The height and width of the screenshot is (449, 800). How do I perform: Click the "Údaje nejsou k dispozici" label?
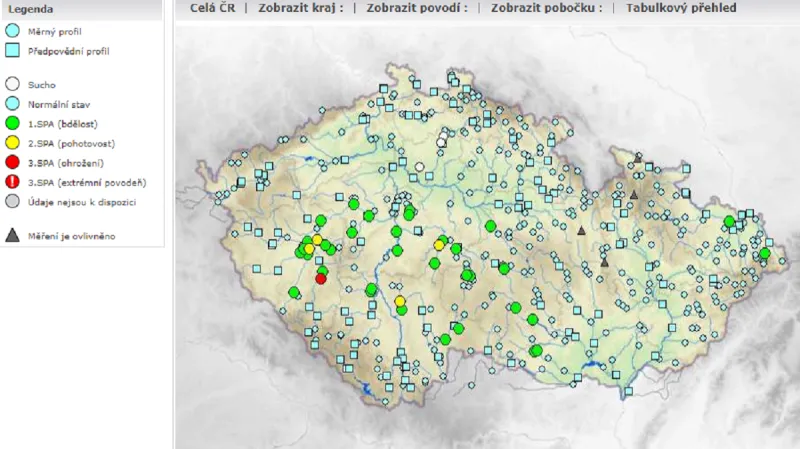82,203
